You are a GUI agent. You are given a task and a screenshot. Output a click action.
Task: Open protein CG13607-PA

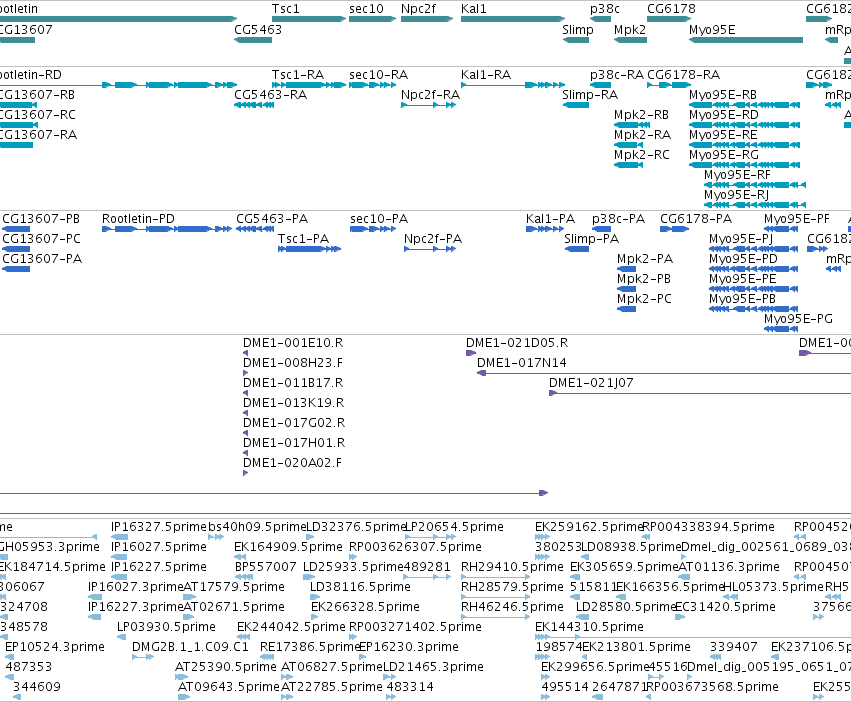tap(16, 269)
